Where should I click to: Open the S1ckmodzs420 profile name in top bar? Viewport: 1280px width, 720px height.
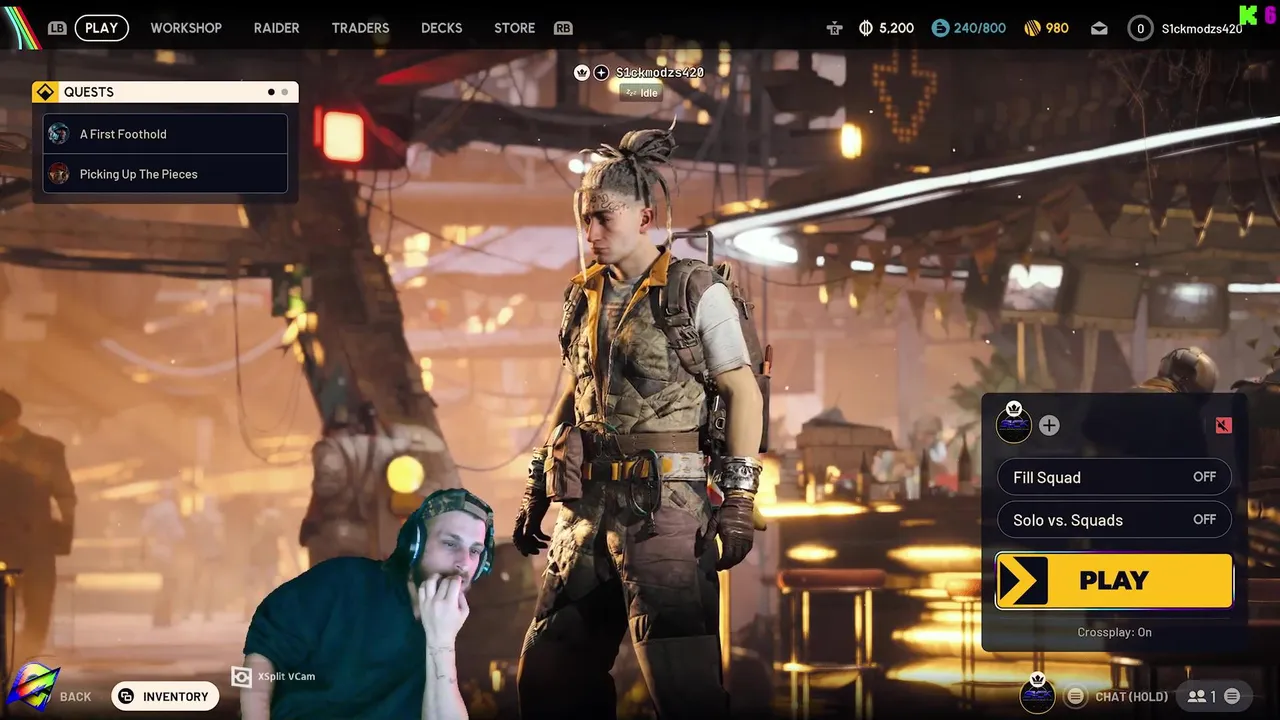(x=1201, y=28)
